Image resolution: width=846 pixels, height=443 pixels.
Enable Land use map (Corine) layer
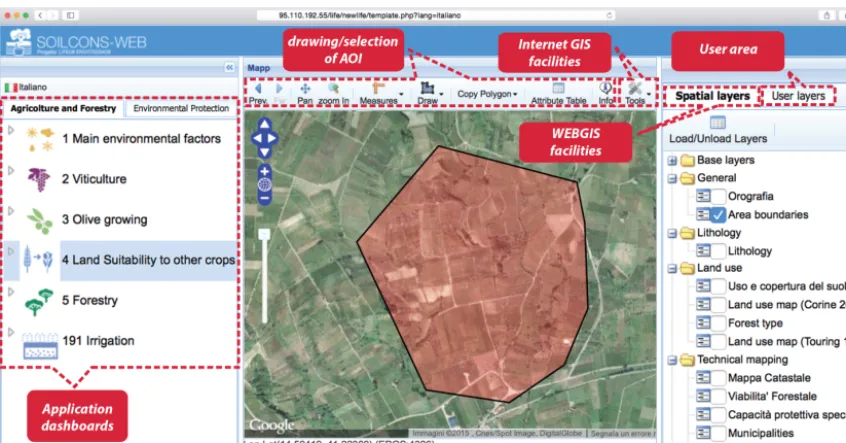(x=718, y=305)
